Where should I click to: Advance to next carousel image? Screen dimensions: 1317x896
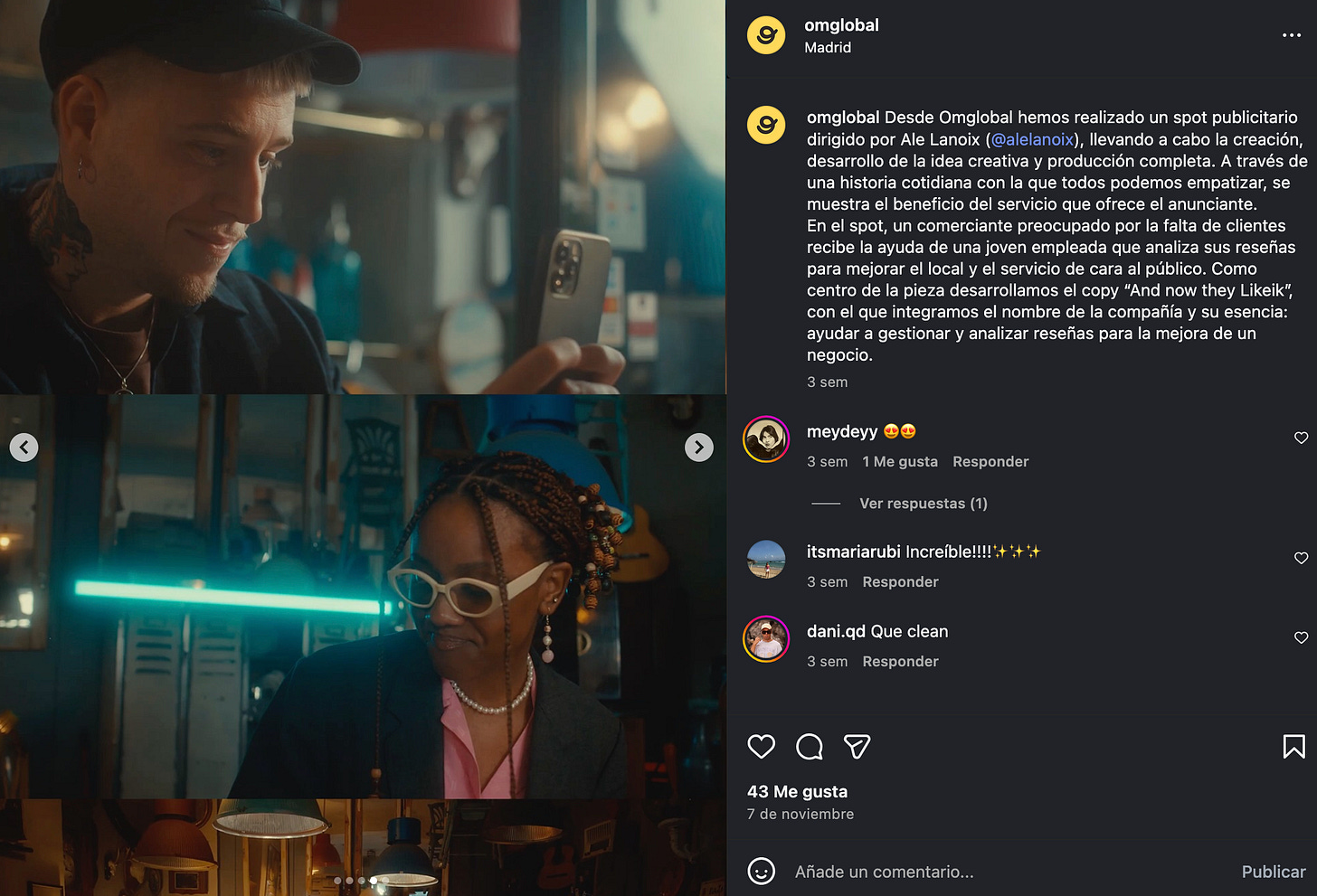tap(699, 447)
